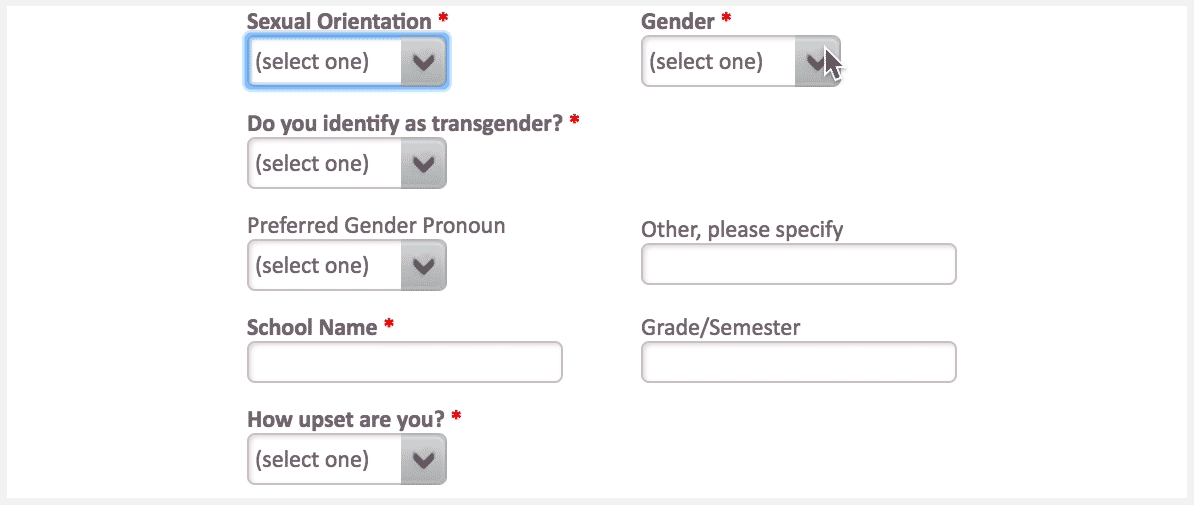This screenshot has height=506, width=1195.
Task: Click the Other, please specify field
Action: [798, 264]
